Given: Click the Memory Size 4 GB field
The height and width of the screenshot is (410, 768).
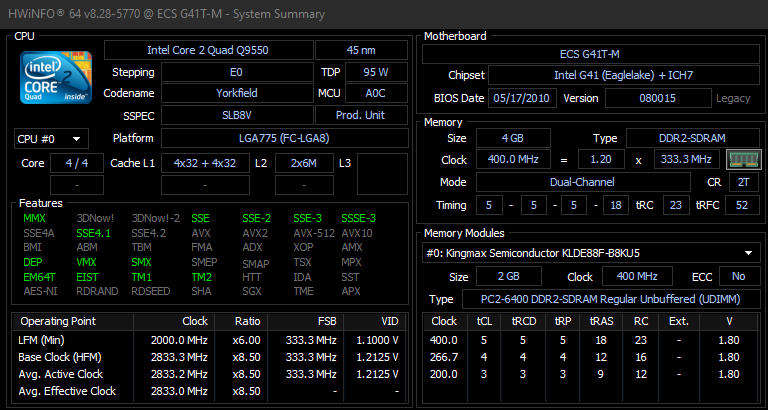Looking at the screenshot, I should point(513,138).
